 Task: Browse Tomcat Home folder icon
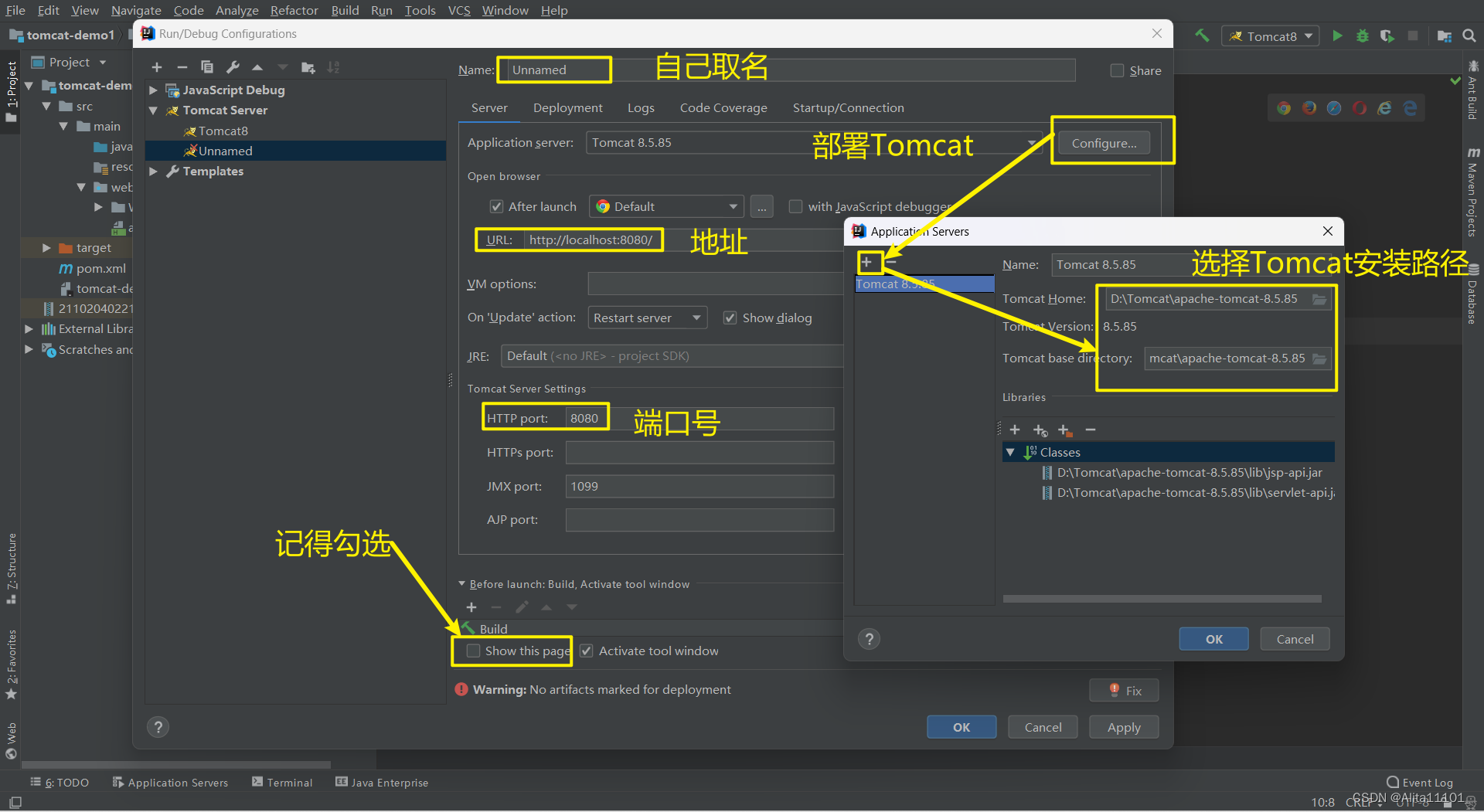[1320, 299]
